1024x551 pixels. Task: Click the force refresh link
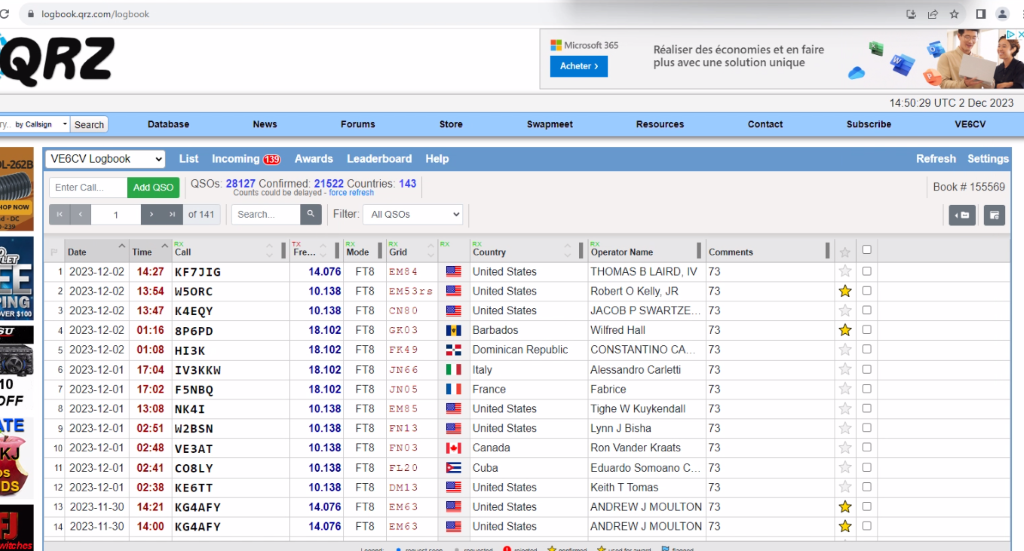pyautogui.click(x=351, y=193)
